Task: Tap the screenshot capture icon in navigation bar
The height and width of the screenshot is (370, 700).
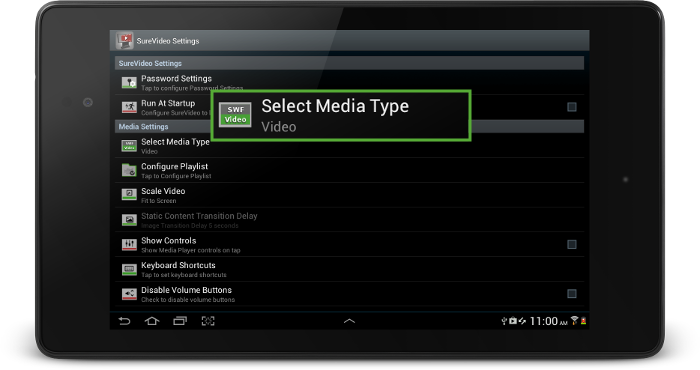Action: (208, 321)
